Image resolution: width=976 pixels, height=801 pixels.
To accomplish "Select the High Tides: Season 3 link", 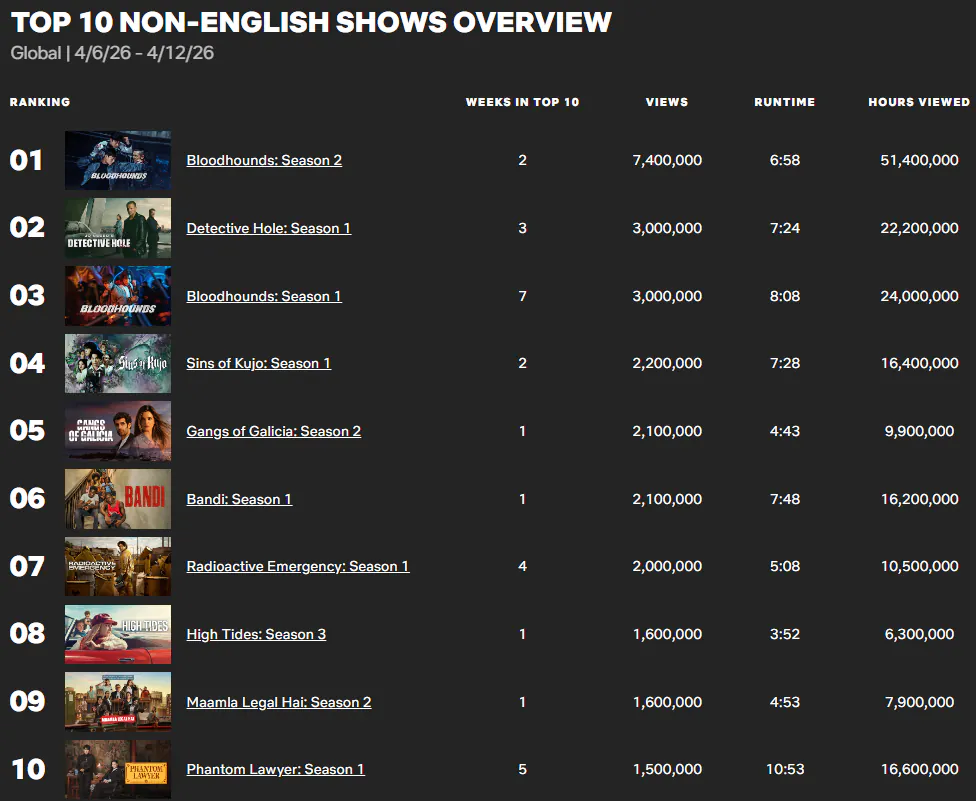I will coord(256,634).
